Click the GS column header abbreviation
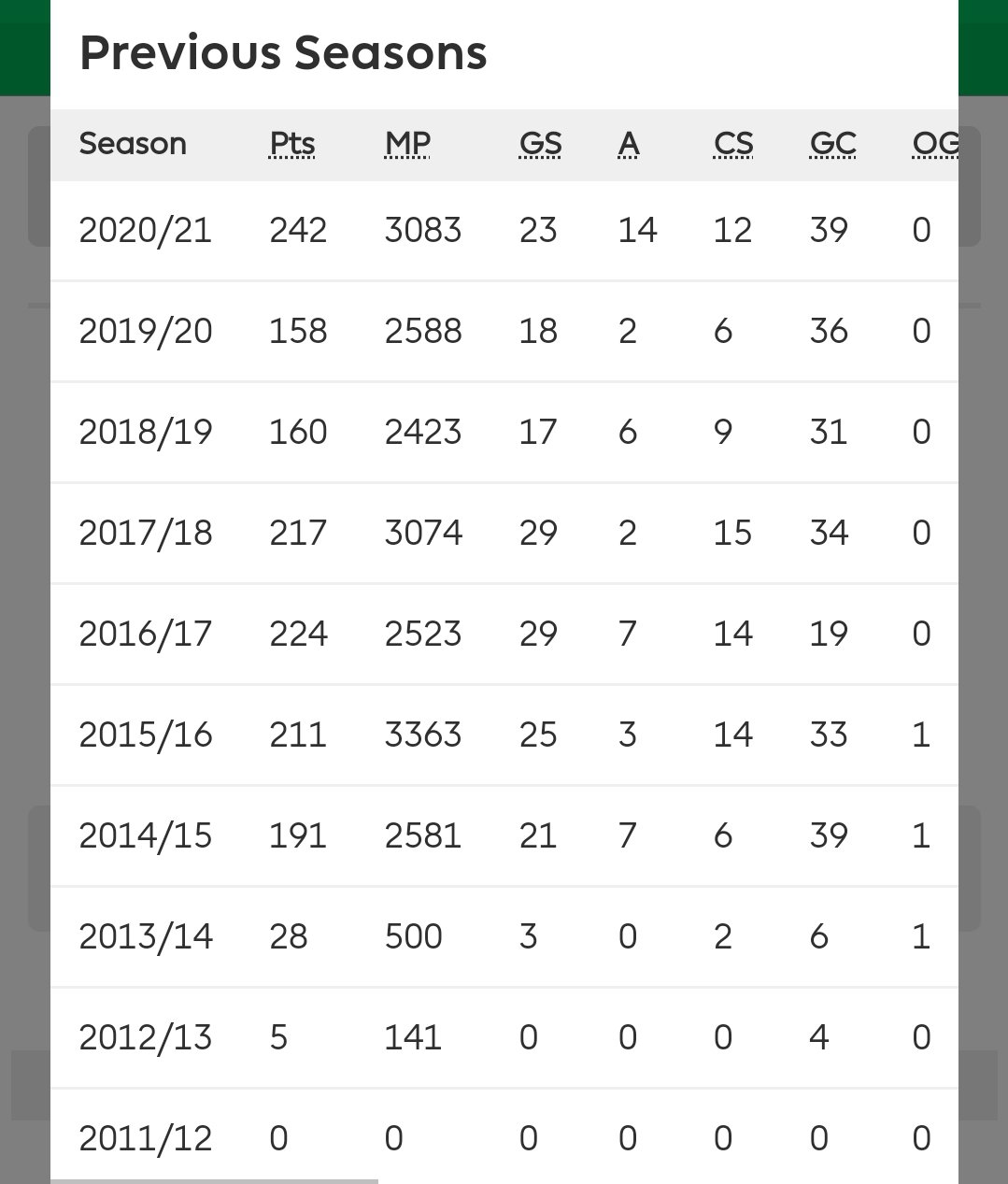Viewport: 1008px width, 1184px height. pos(541,144)
